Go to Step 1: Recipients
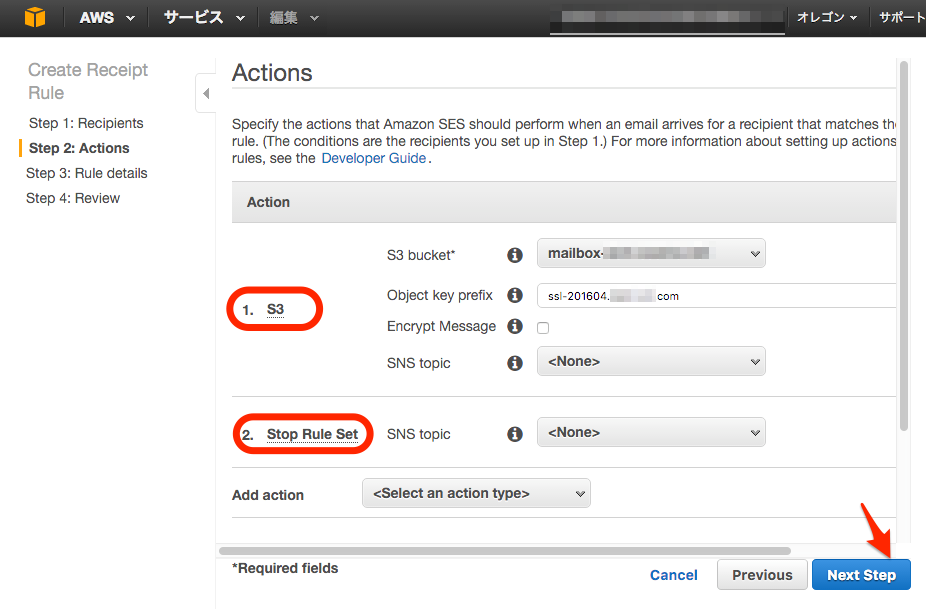This screenshot has width=926, height=614. click(86, 123)
